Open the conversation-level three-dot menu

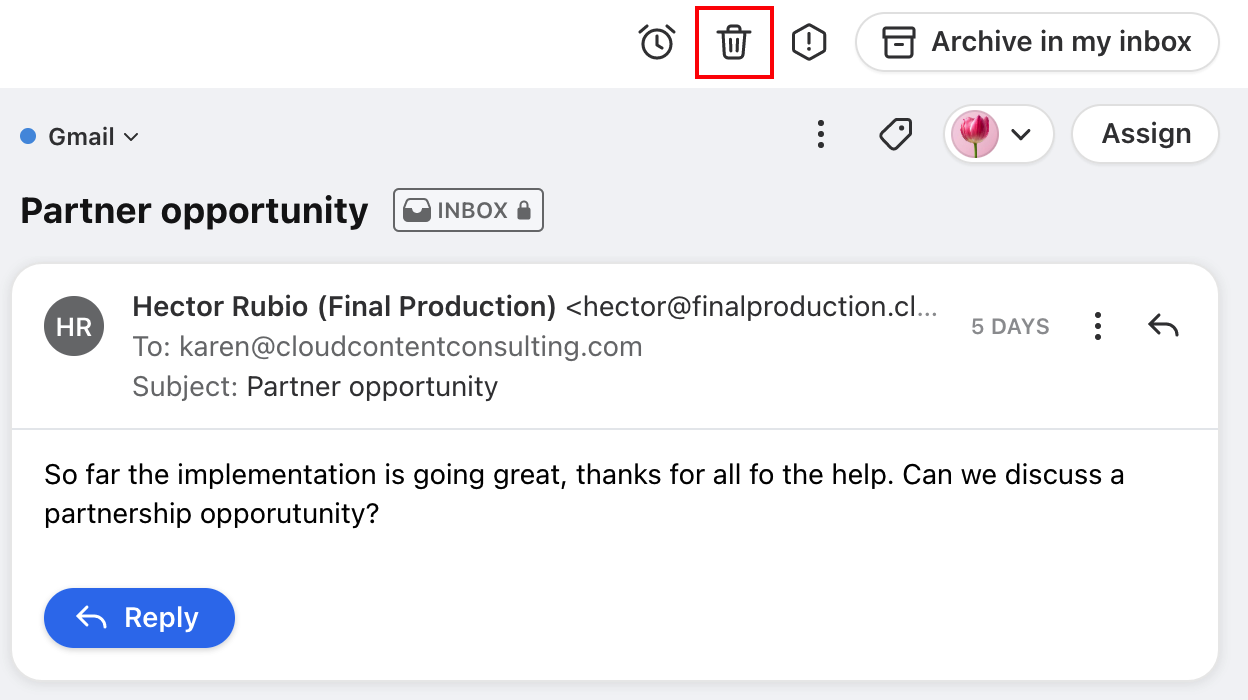[x=820, y=134]
